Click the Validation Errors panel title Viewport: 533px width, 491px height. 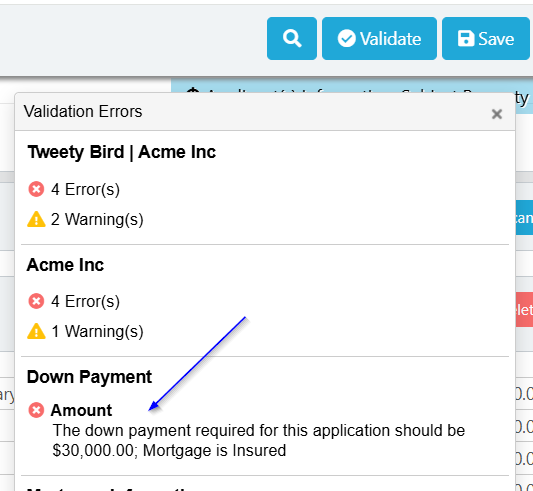point(83,112)
